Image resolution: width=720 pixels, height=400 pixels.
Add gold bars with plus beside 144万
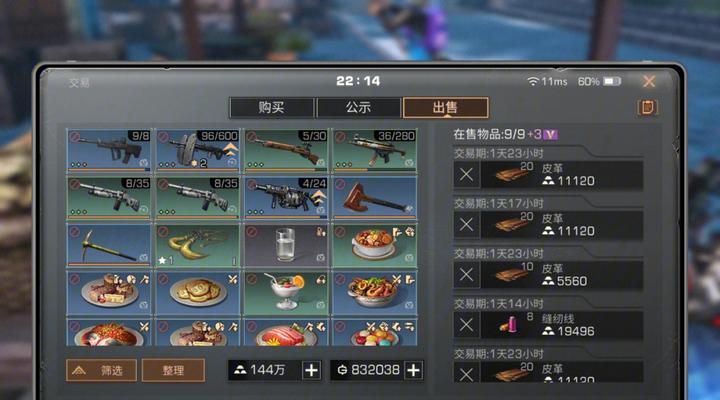(311, 370)
